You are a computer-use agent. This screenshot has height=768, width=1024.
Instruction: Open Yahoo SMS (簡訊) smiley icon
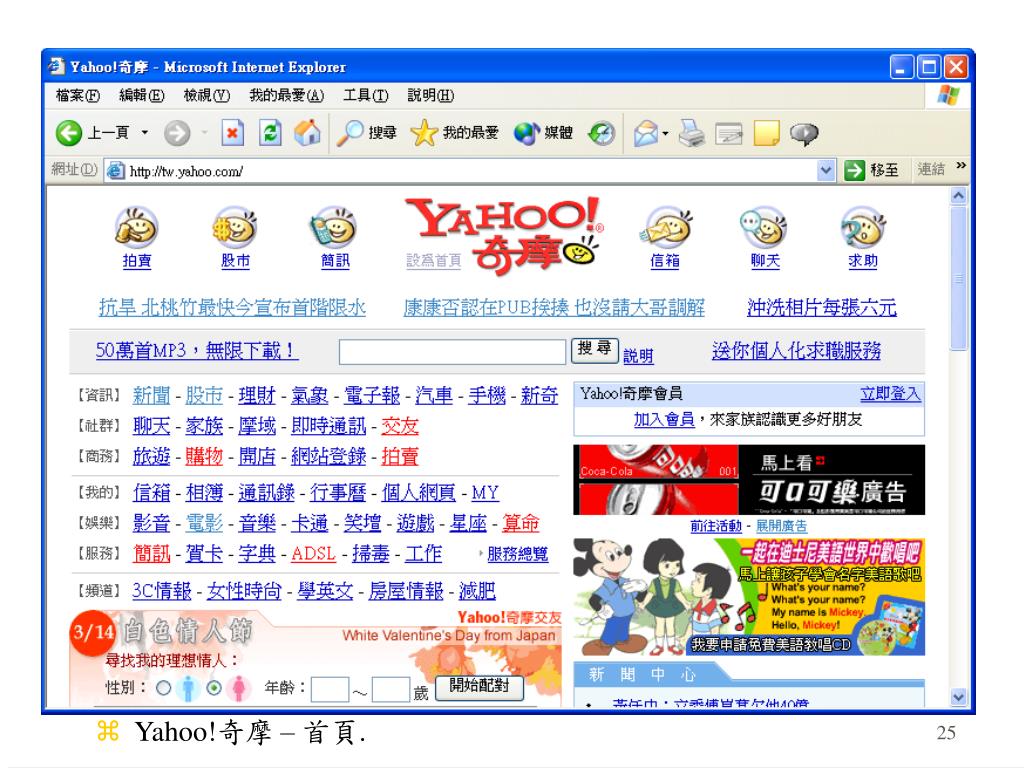(334, 227)
